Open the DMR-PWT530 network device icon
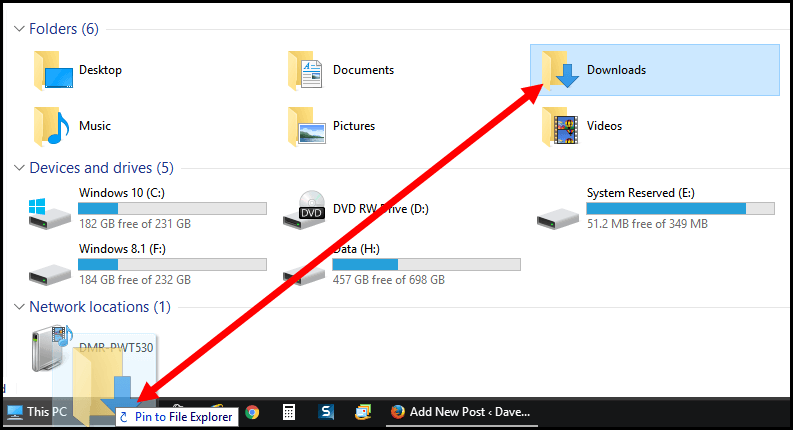This screenshot has height=430, width=793. [x=51, y=349]
